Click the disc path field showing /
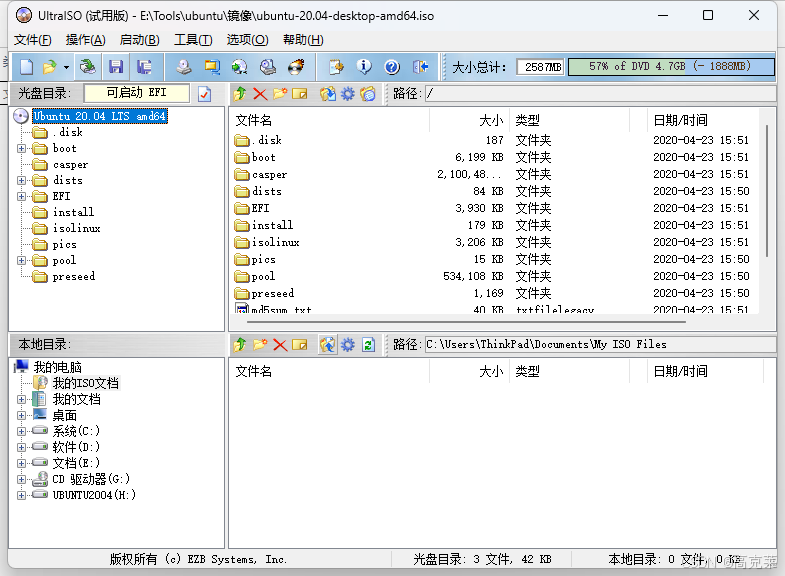Image resolution: width=785 pixels, height=576 pixels. (601, 94)
